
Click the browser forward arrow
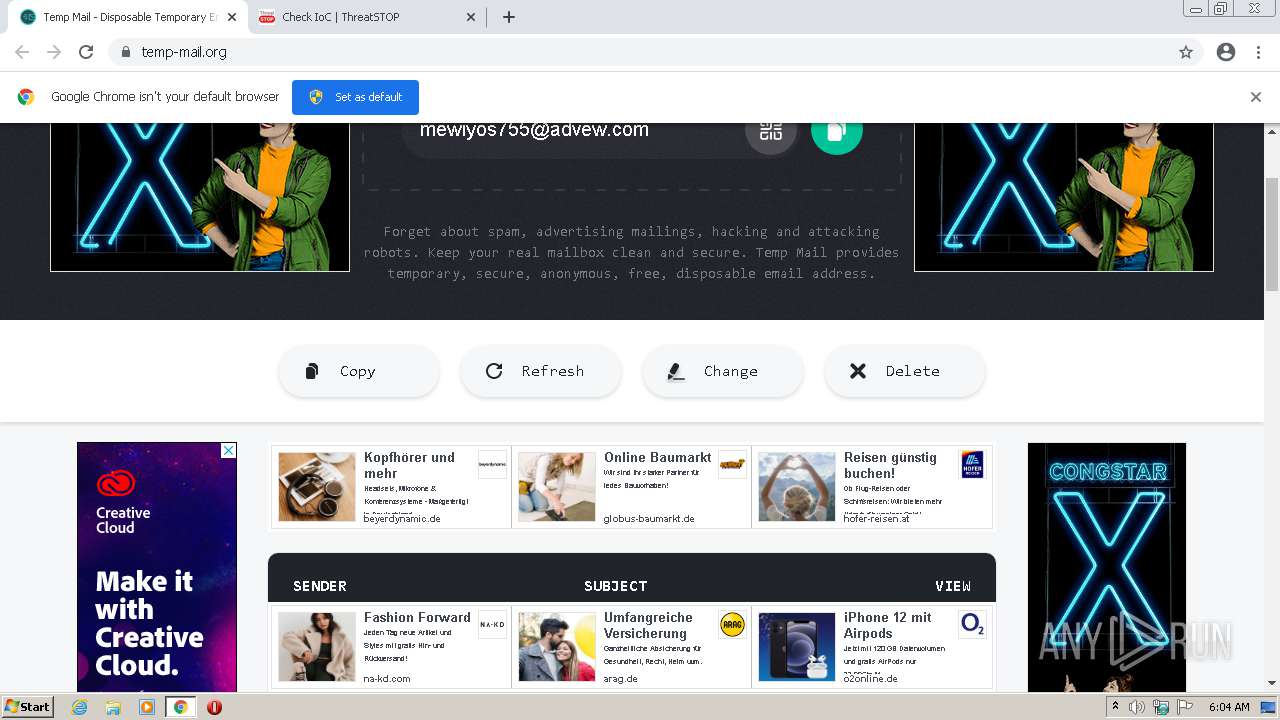pyautogui.click(x=54, y=52)
